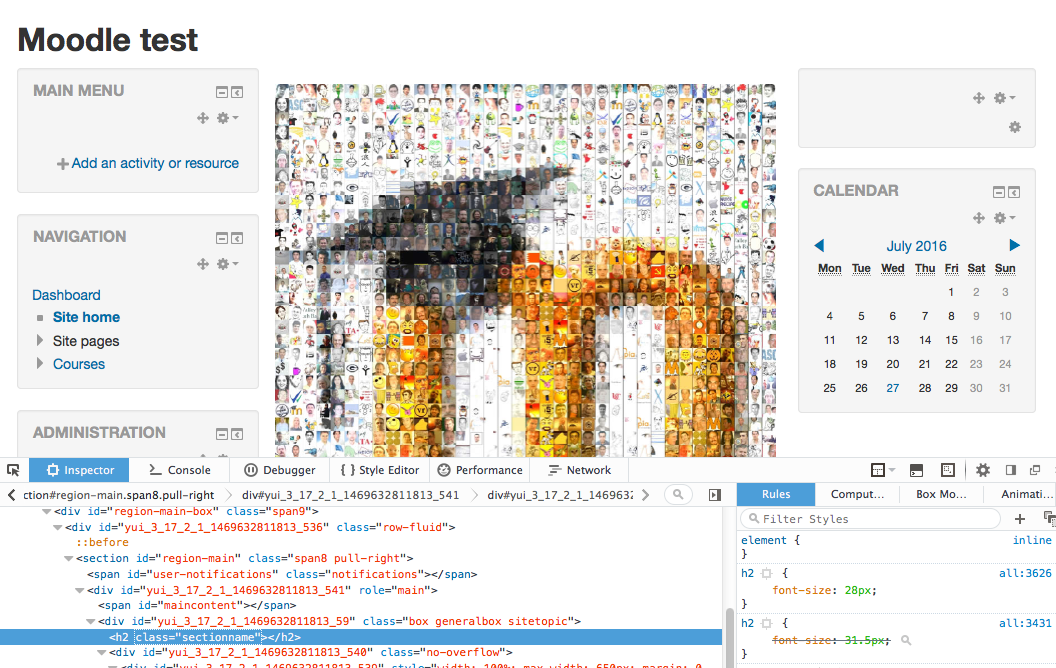This screenshot has height=668, width=1056.
Task: Switch to the Network tab
Action: [x=579, y=470]
